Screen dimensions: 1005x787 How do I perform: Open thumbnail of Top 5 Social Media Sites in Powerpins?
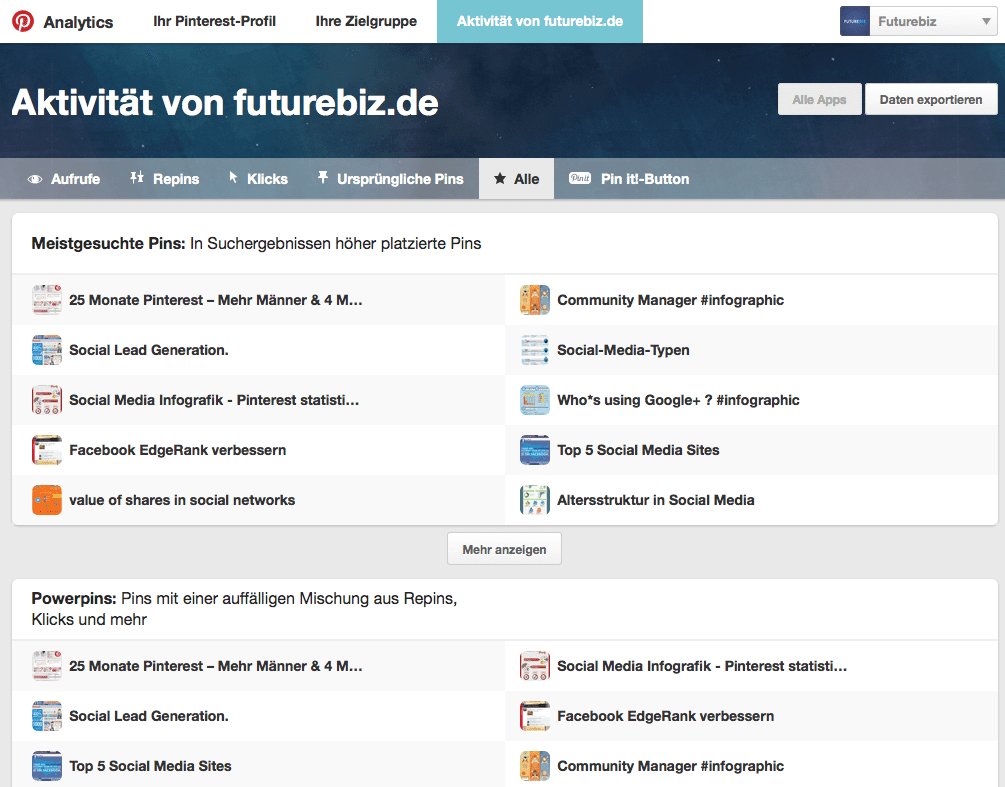[x=47, y=766]
